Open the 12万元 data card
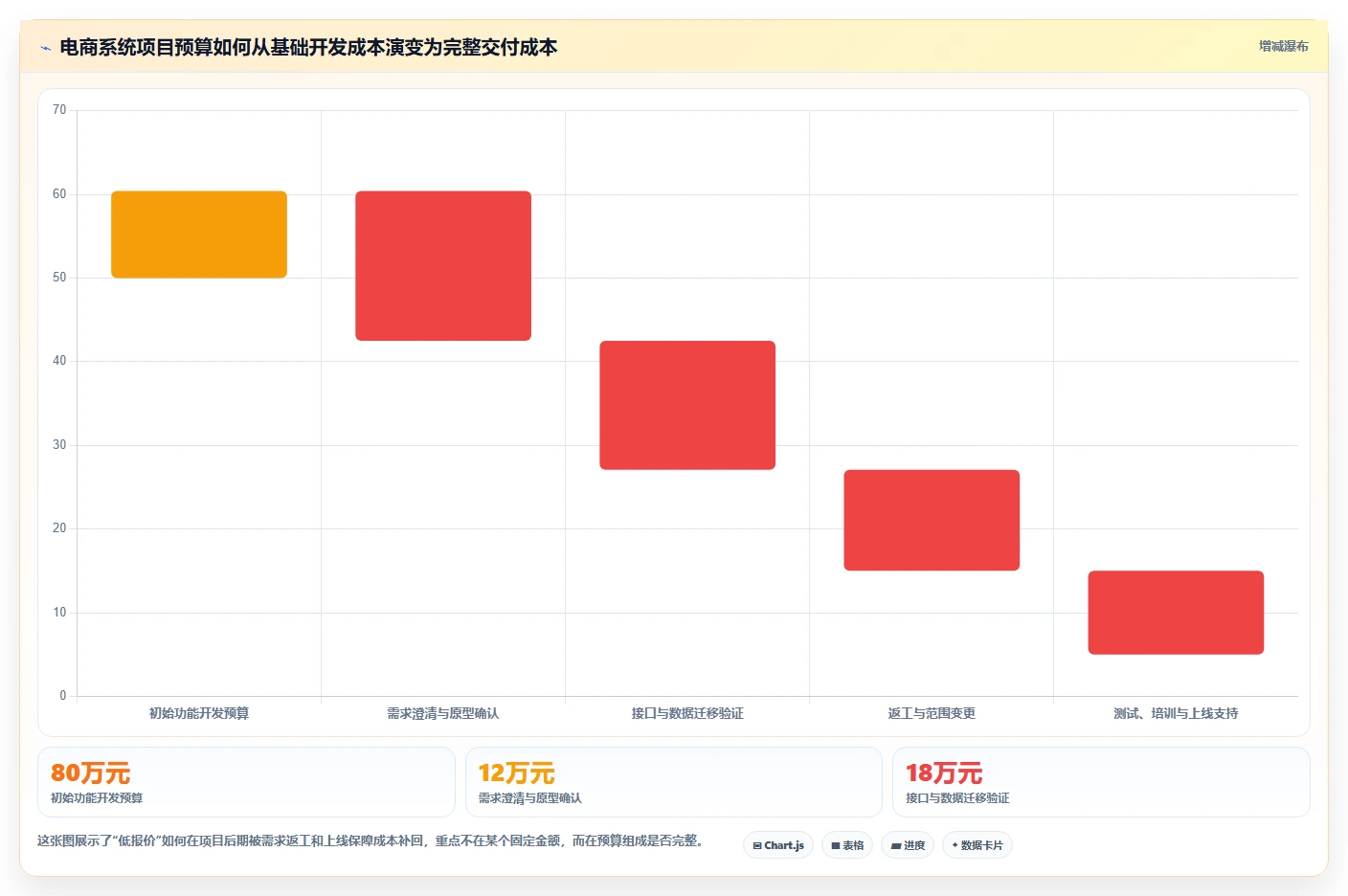Screen dimensions: 1348x896 (674, 782)
